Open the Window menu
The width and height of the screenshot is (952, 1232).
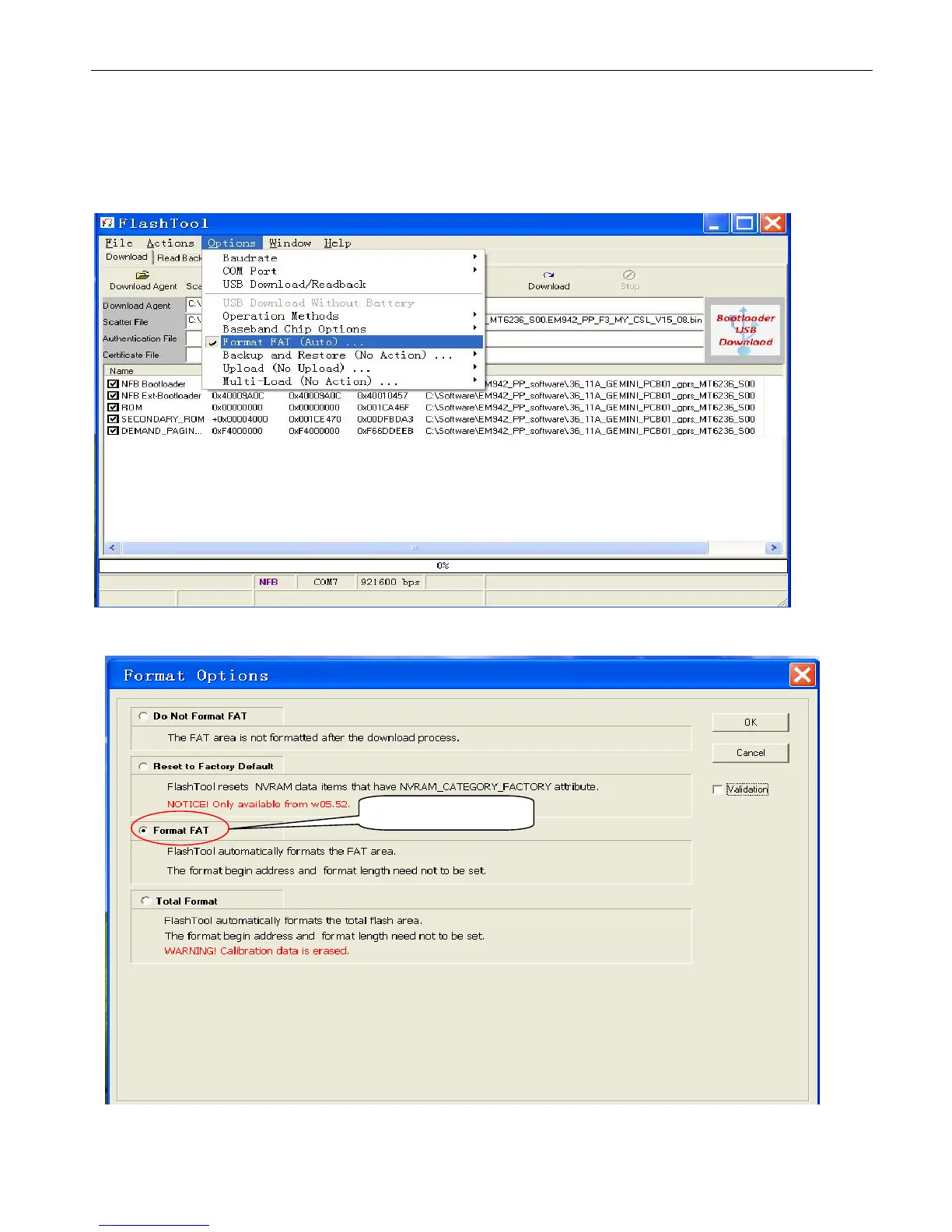290,243
